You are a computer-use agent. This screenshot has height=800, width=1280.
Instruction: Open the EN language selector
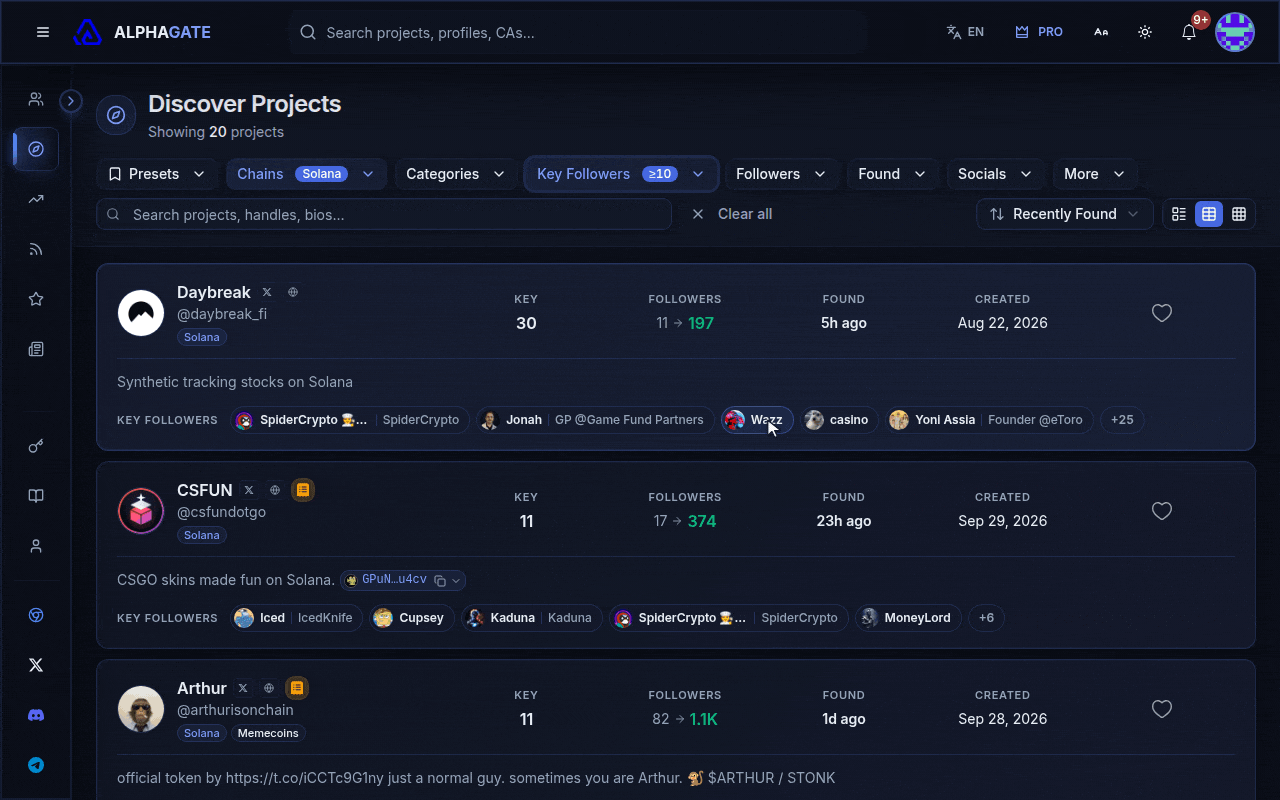[x=965, y=32]
